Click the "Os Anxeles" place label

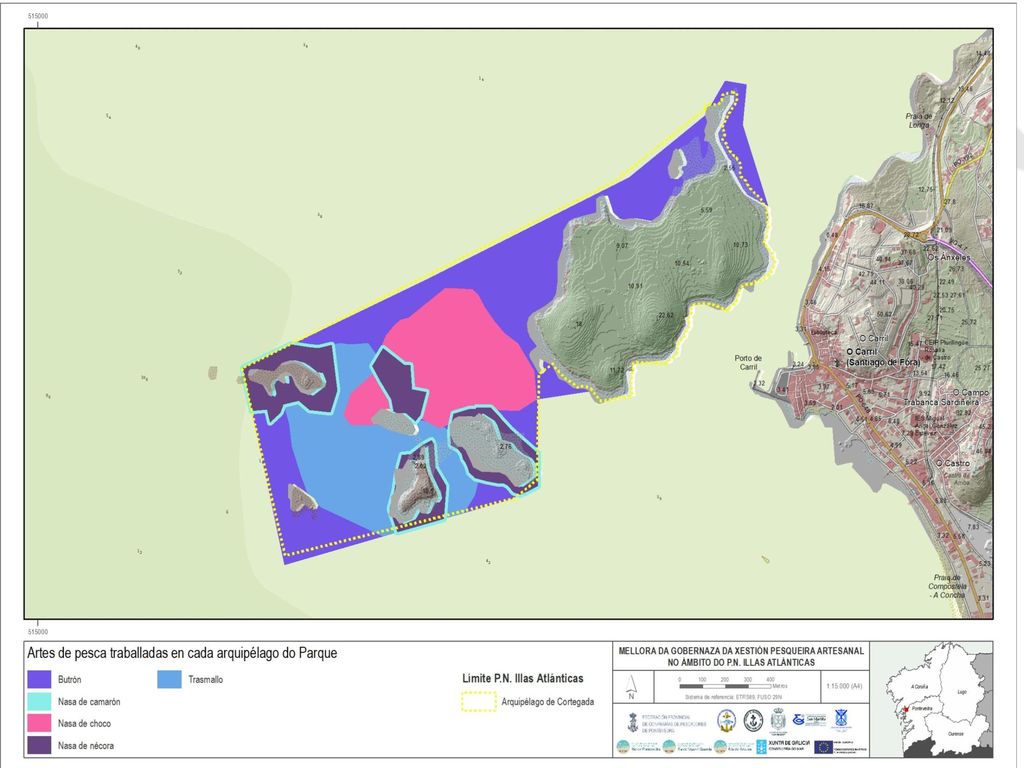point(949,257)
